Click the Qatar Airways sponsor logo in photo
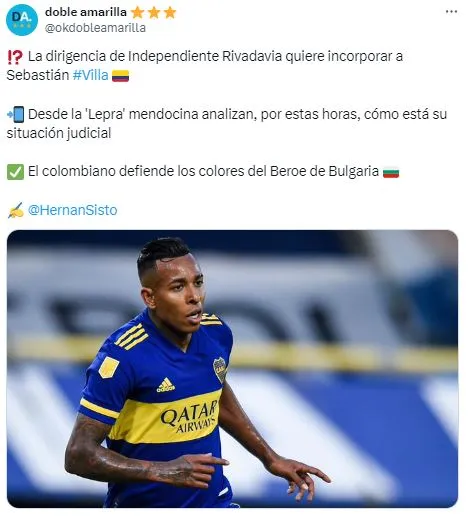The width and height of the screenshot is (471, 517). (x=189, y=416)
